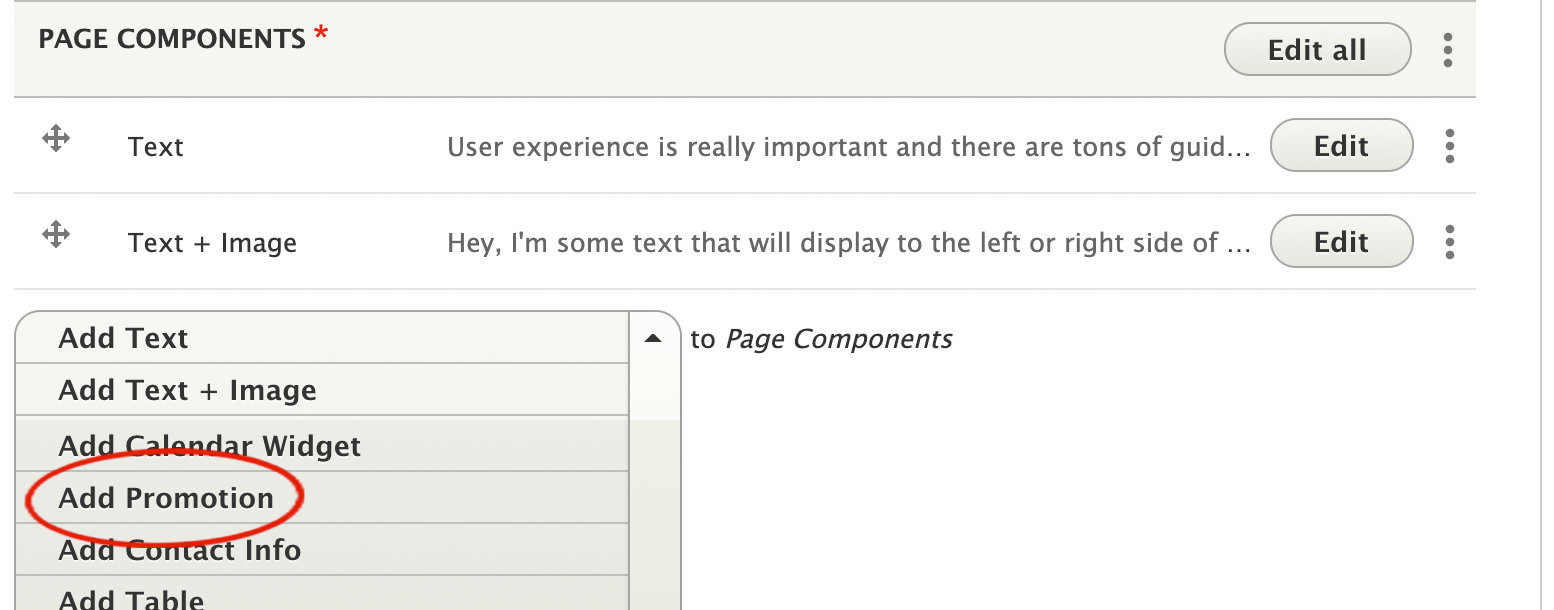Select Add Table from the list

[322, 596]
